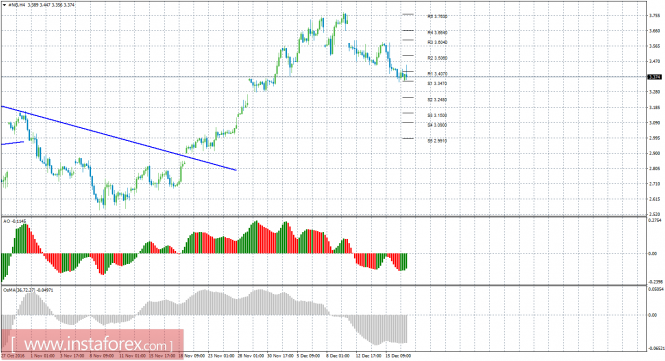
Task: Open the chart symbol dropdown triangle
Action: coord(4,5)
